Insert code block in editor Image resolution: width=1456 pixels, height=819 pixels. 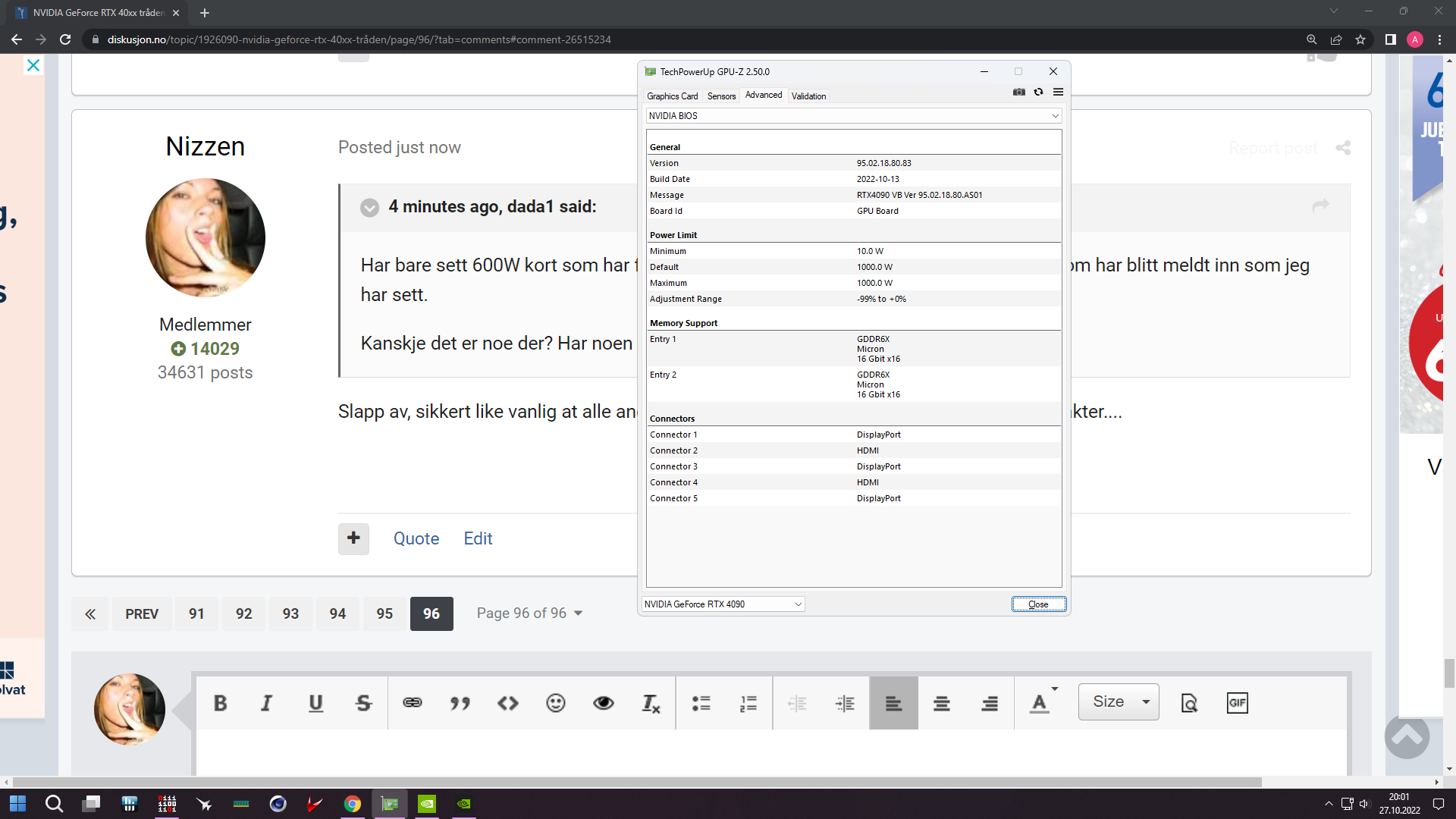[508, 703]
